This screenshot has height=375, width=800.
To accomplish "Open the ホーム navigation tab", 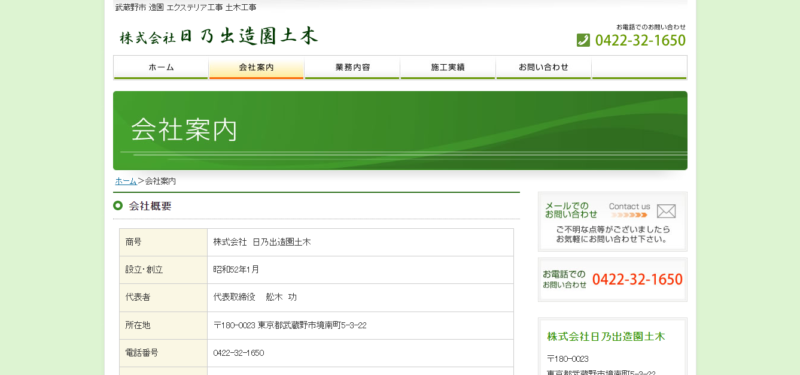I will tap(161, 67).
